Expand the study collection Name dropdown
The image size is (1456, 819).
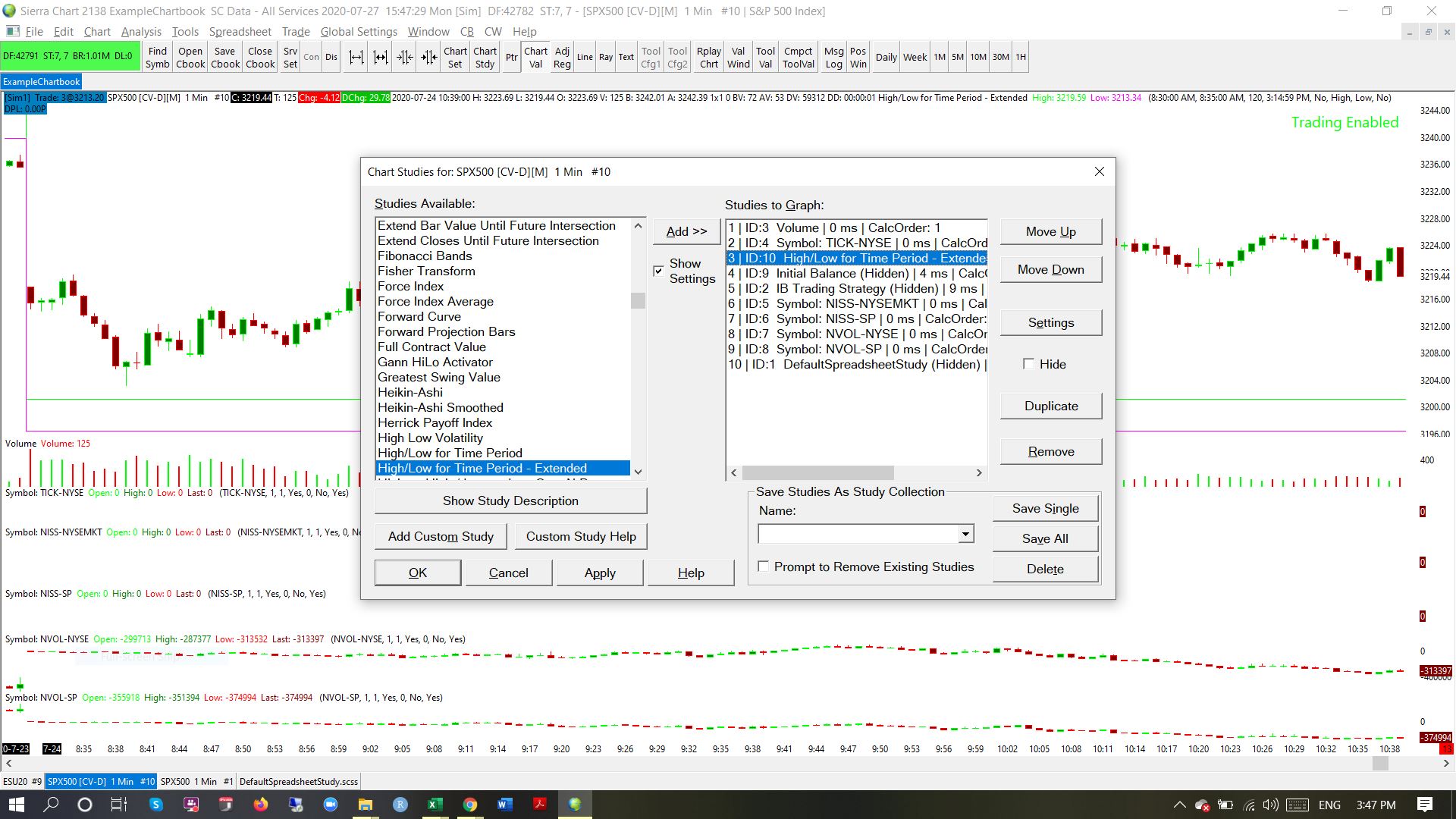coord(965,535)
